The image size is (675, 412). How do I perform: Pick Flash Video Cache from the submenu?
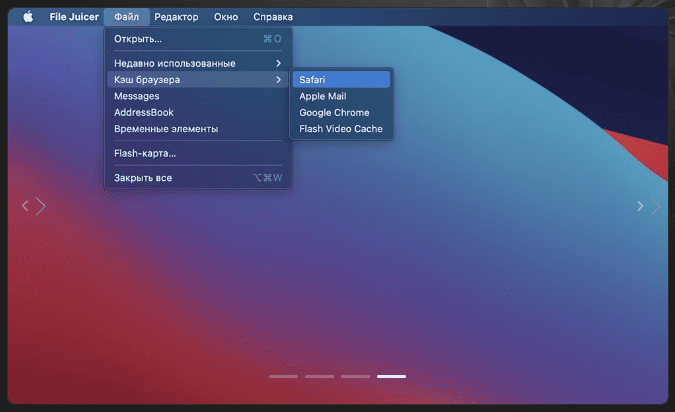341,129
